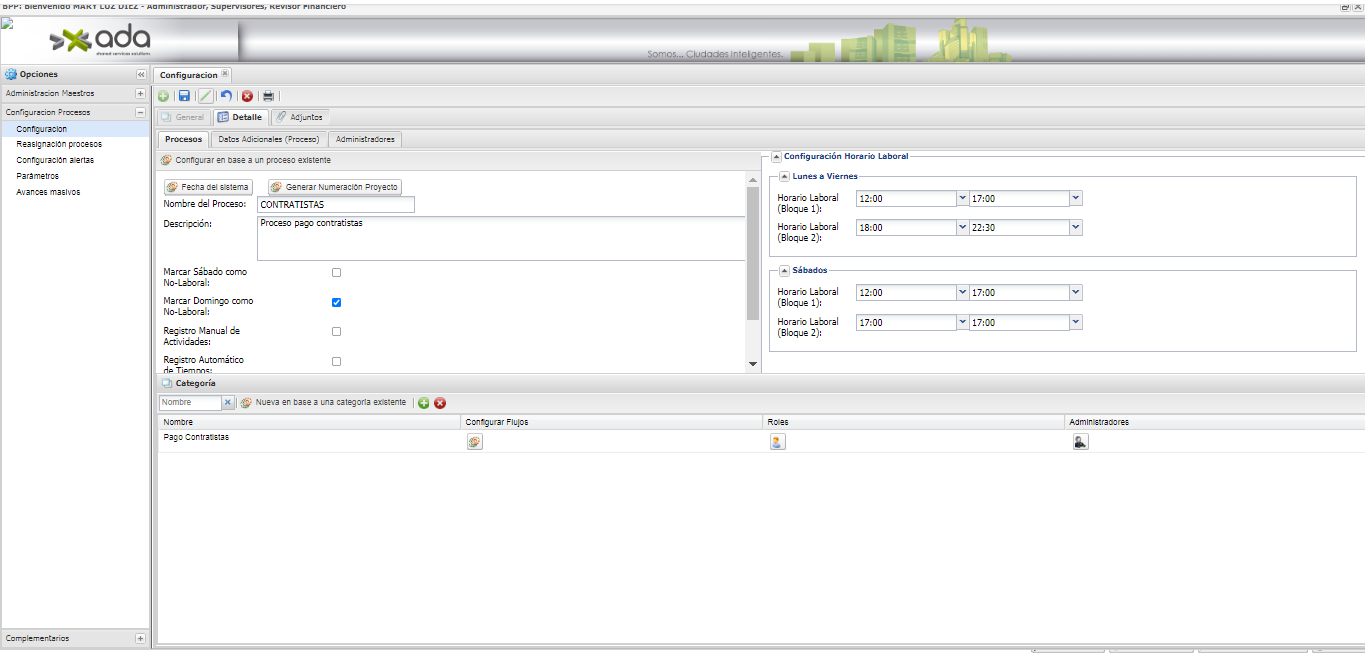Screen dimensions: 1365x653
Task: Click the Nombre del Proceso input field
Action: click(335, 205)
